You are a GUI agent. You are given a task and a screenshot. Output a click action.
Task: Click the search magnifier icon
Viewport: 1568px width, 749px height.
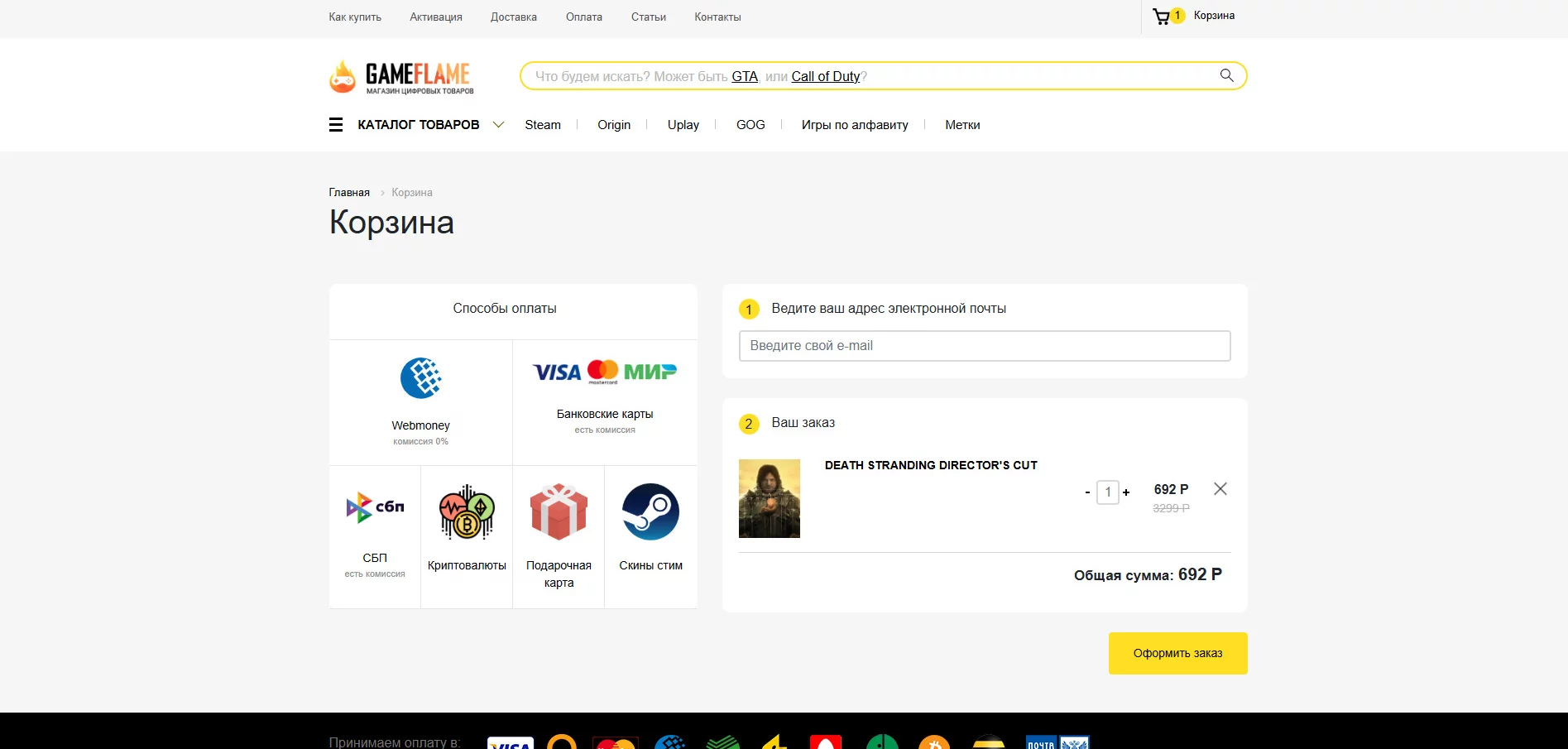(1226, 75)
